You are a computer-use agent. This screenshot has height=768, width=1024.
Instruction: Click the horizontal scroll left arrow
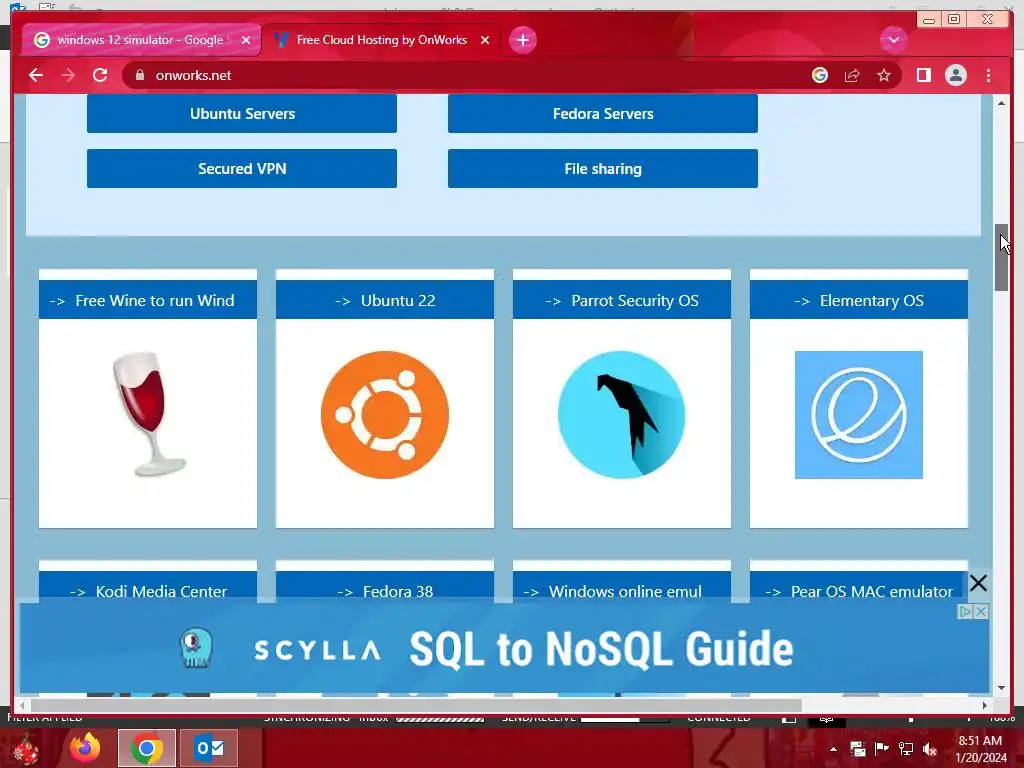tap(22, 705)
